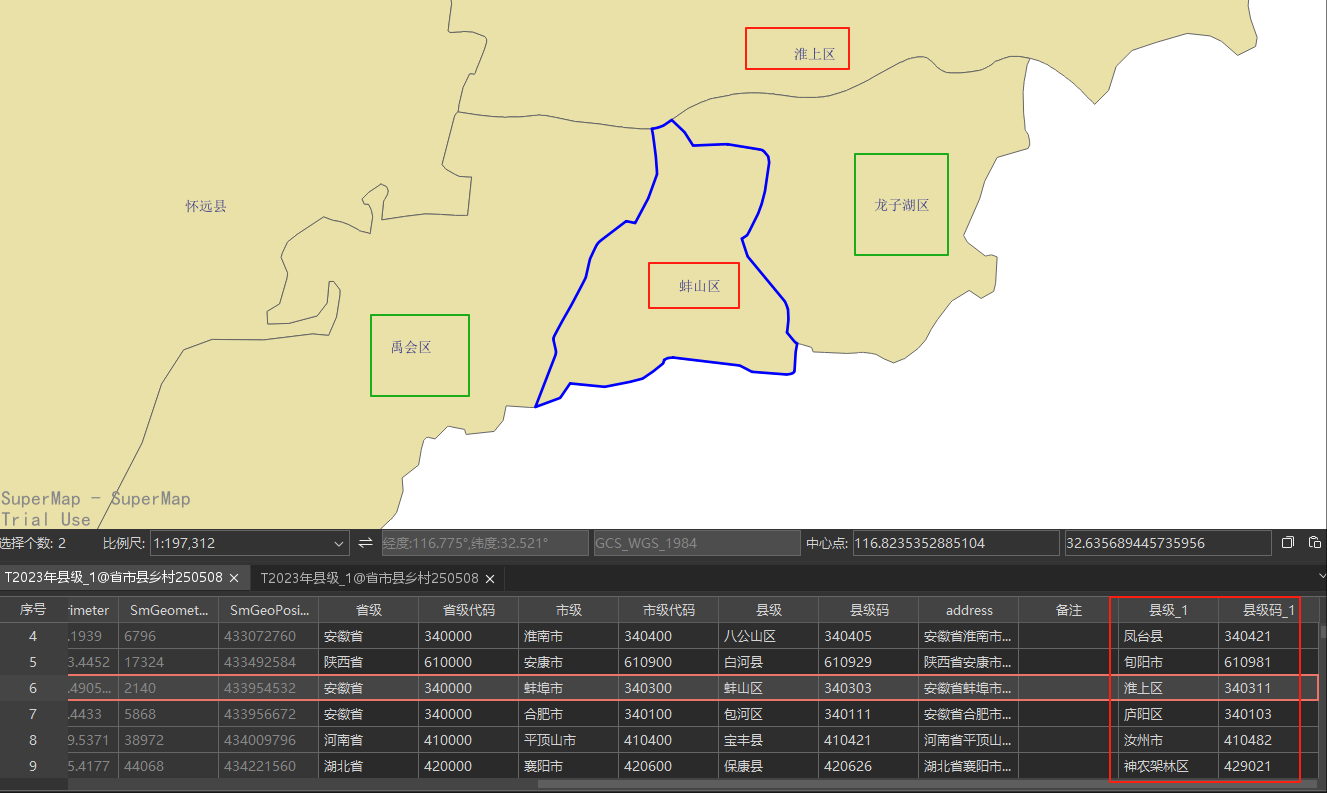Click center point Y field 32.635689445735956
Image resolution: width=1327 pixels, height=793 pixels.
tap(1168, 543)
